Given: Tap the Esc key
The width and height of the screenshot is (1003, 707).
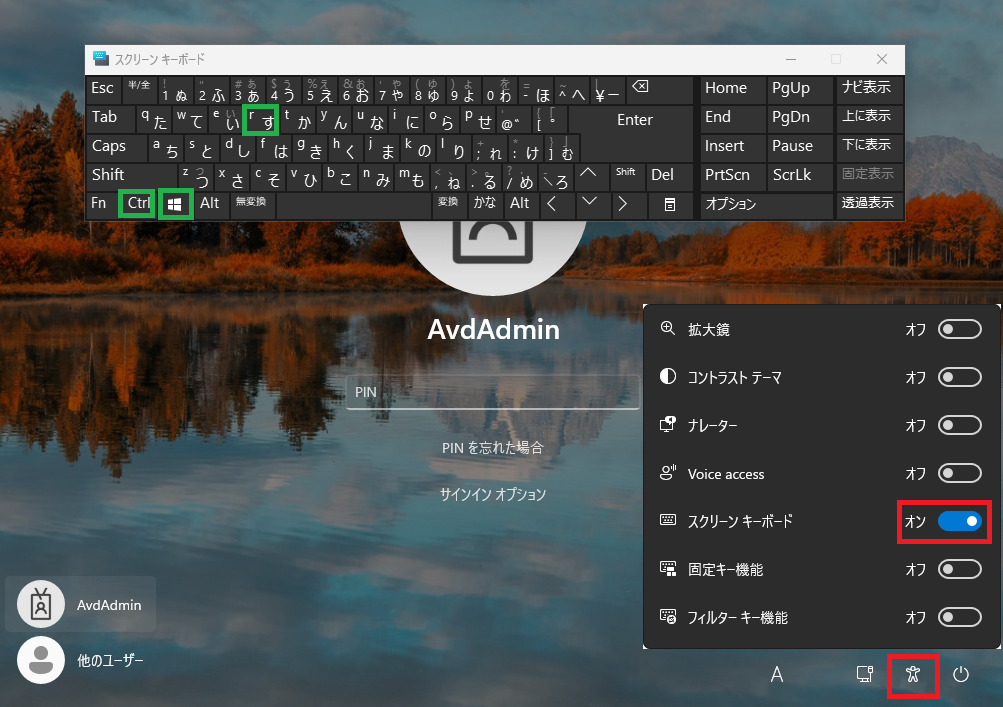Looking at the screenshot, I should click(x=103, y=90).
